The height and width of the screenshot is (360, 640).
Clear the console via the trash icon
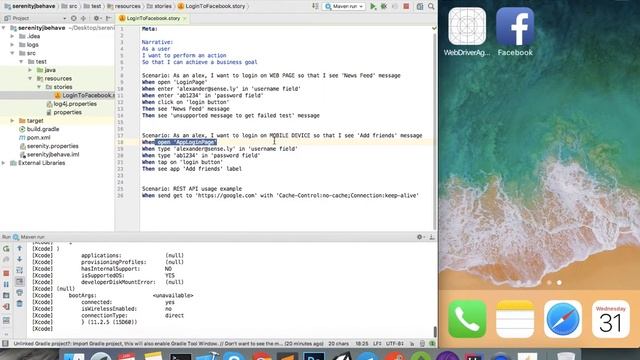point(19,304)
